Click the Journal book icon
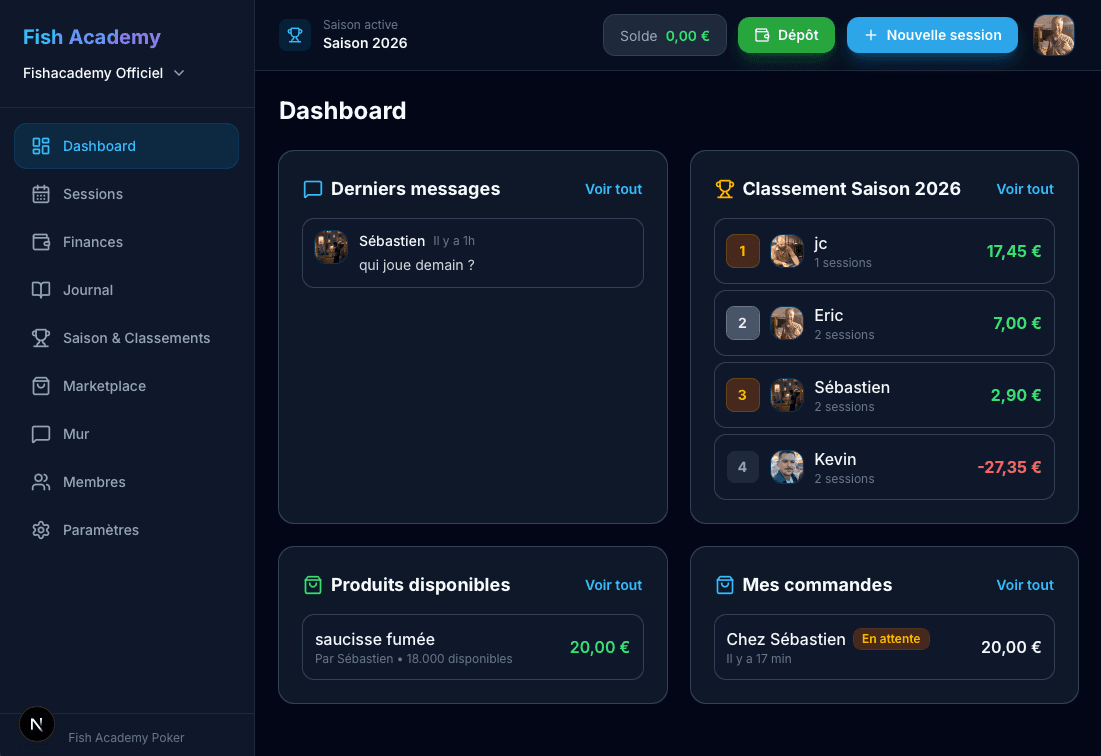The image size is (1101, 756). coord(41,290)
